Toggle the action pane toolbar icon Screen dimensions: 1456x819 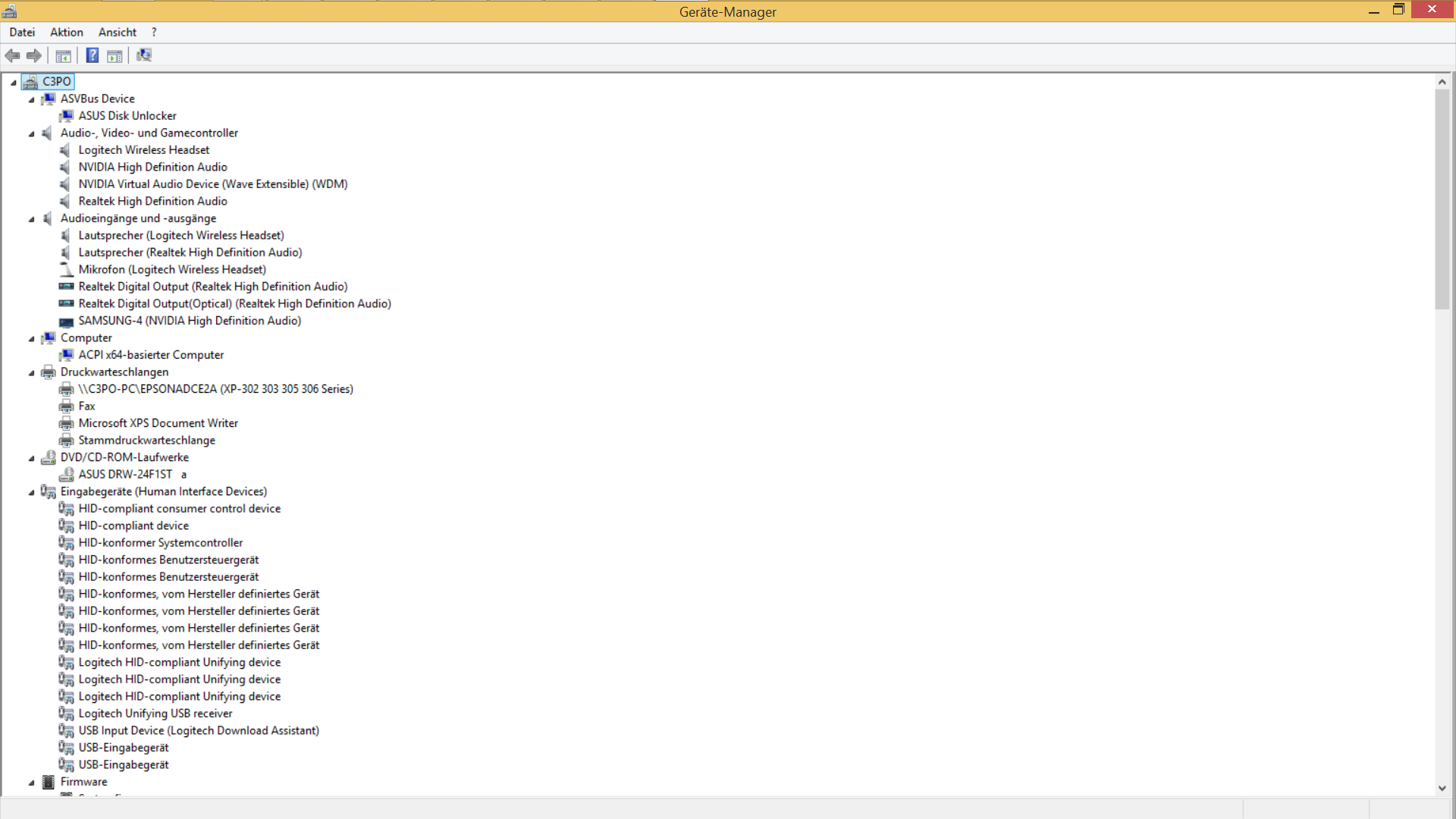click(x=115, y=55)
